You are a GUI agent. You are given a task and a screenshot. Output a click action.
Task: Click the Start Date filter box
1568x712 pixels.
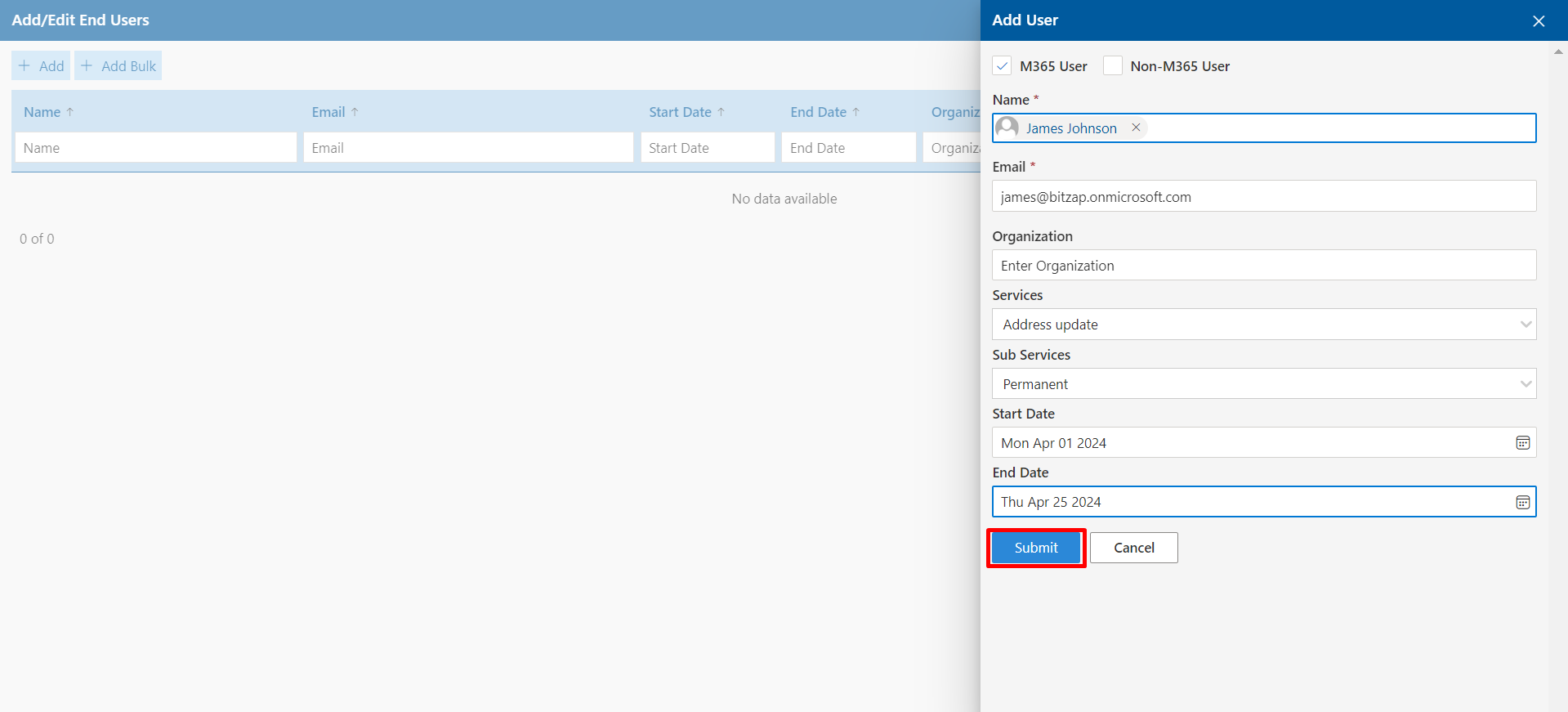coord(708,148)
